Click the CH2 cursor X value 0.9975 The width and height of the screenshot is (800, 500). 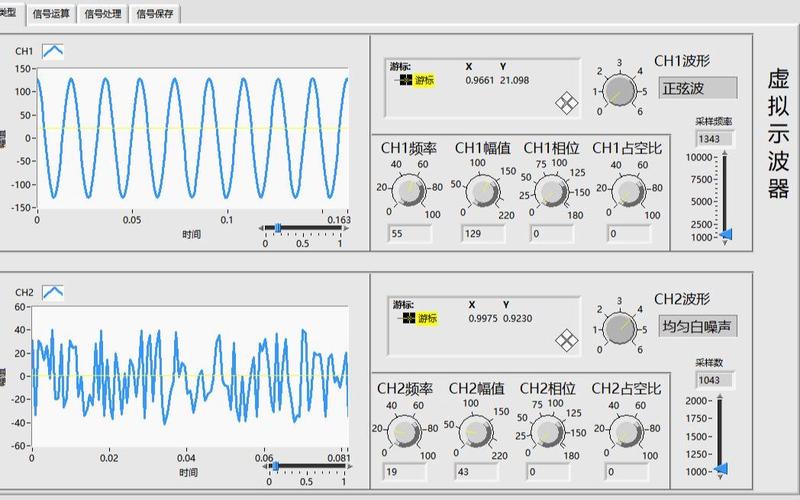point(483,318)
